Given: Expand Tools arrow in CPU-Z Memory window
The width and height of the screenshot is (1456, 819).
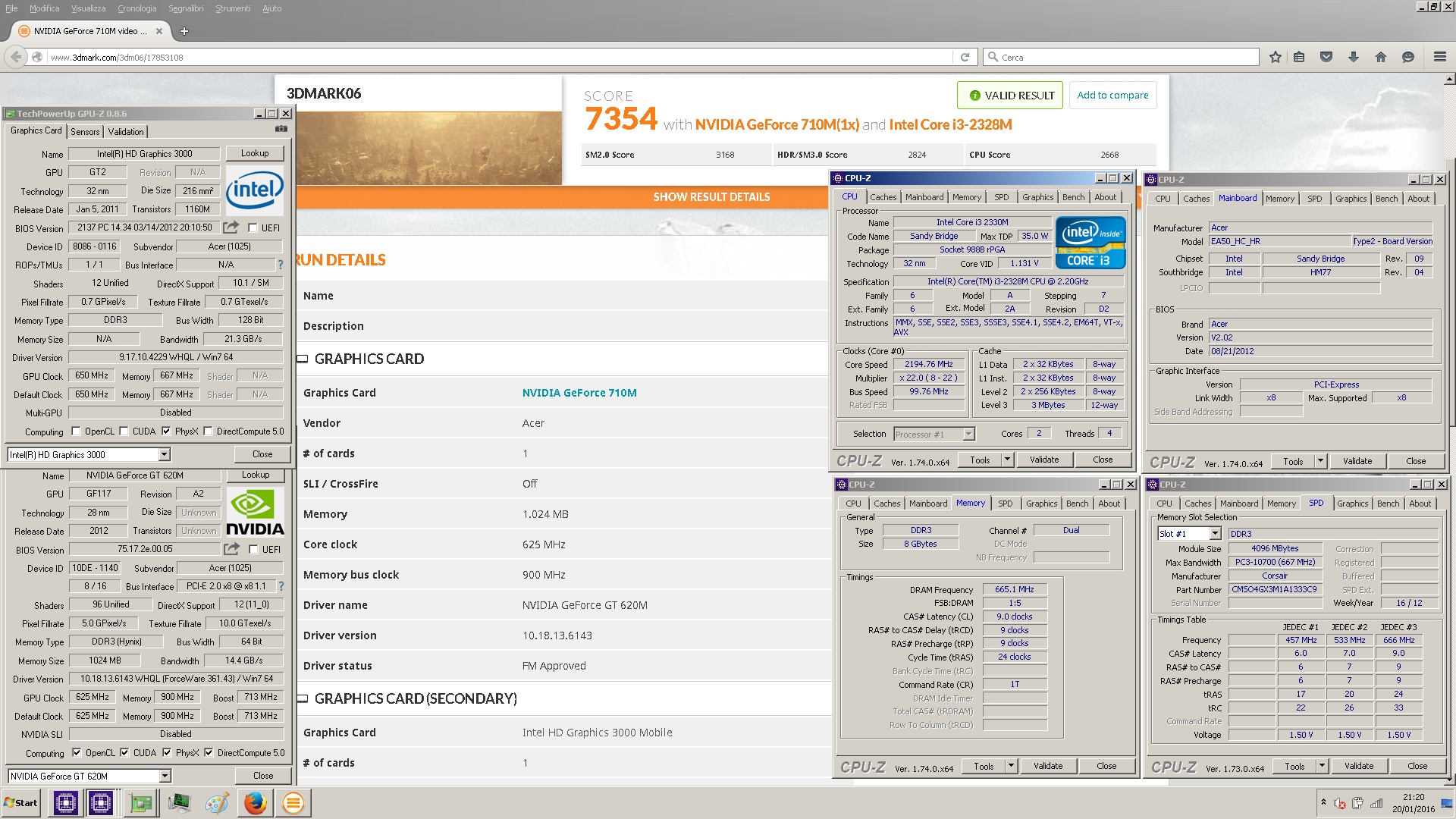Looking at the screenshot, I should coord(1011,766).
